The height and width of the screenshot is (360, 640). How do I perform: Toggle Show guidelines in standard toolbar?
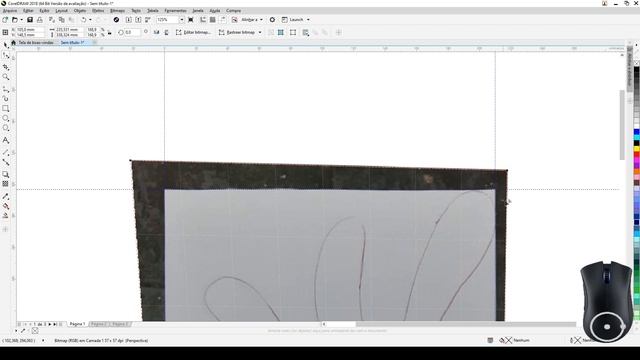click(x=223, y=20)
